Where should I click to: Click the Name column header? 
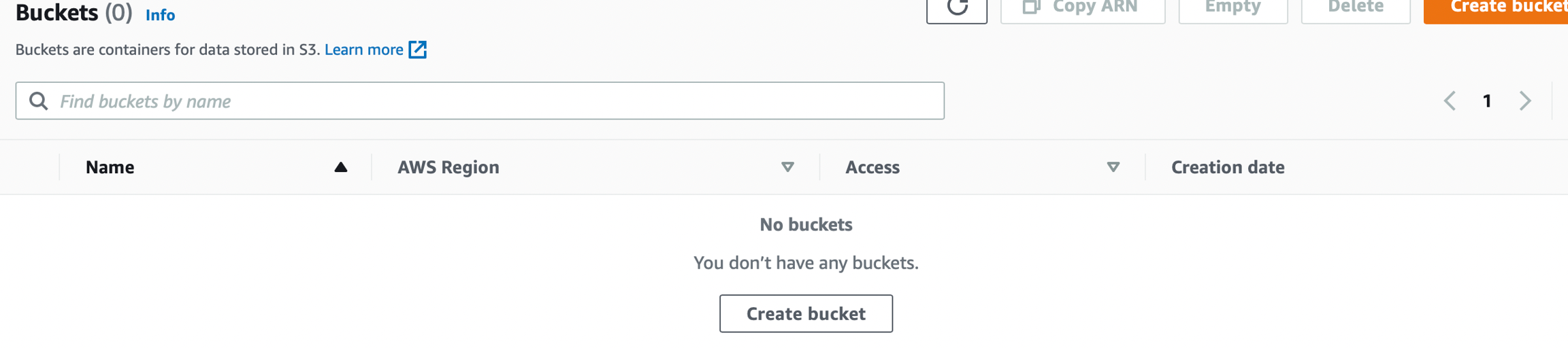(x=110, y=167)
